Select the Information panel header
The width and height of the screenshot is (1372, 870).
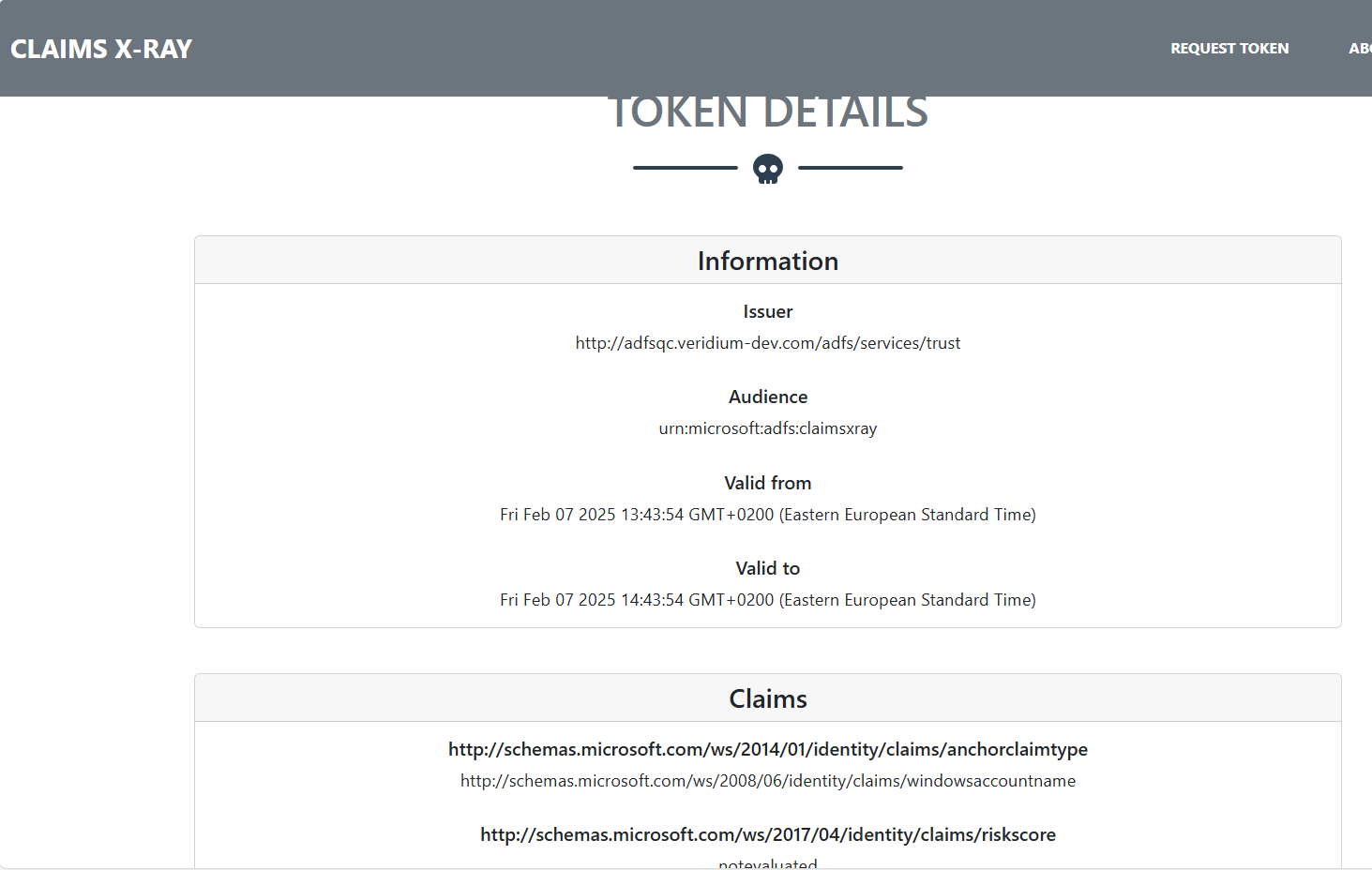[x=768, y=261]
